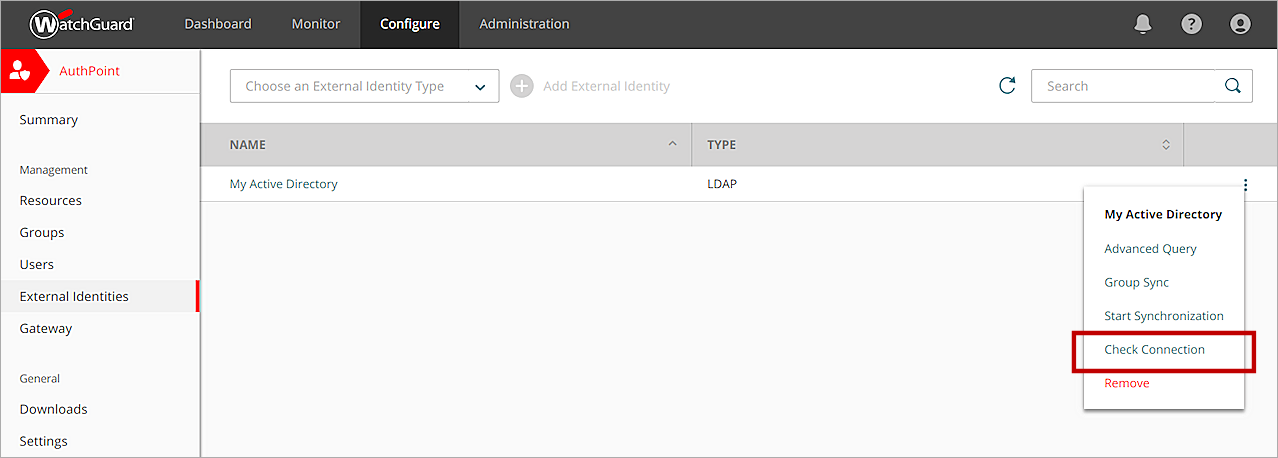Click into the Search input field
Image resolution: width=1278 pixels, height=458 pixels.
(1122, 86)
